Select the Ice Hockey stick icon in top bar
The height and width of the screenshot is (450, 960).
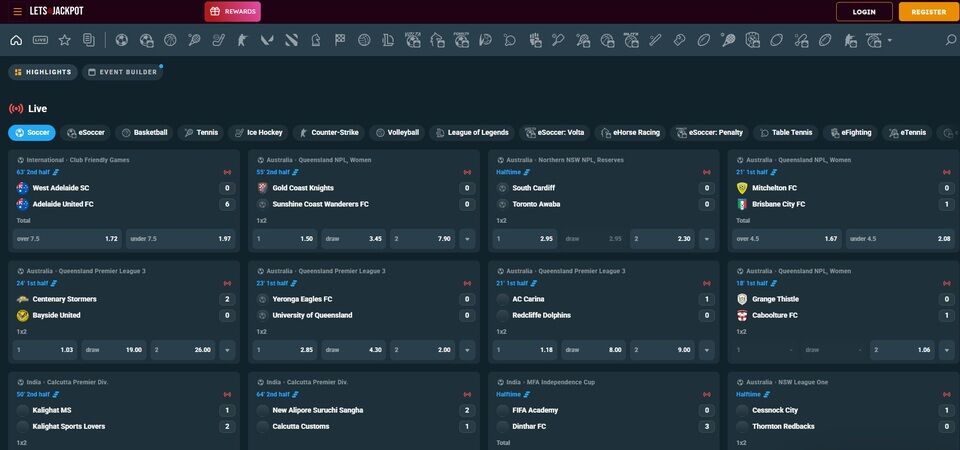click(219, 40)
